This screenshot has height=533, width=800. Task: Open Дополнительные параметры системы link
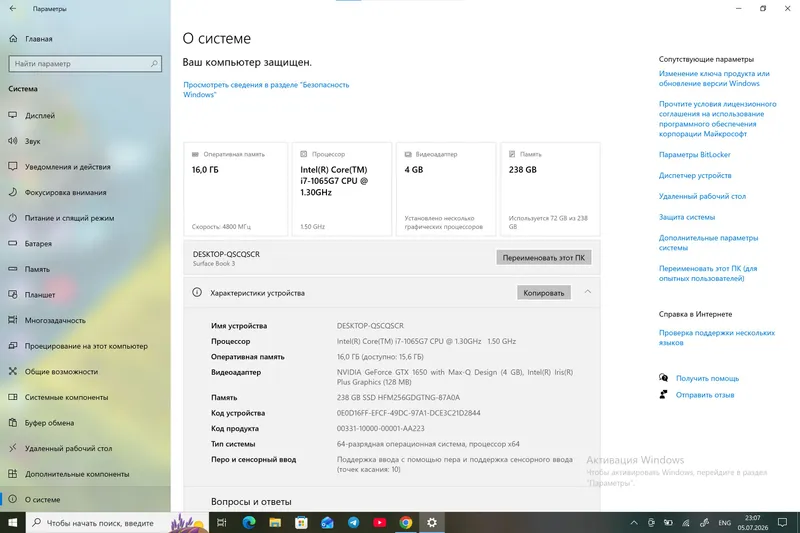(x=708, y=243)
